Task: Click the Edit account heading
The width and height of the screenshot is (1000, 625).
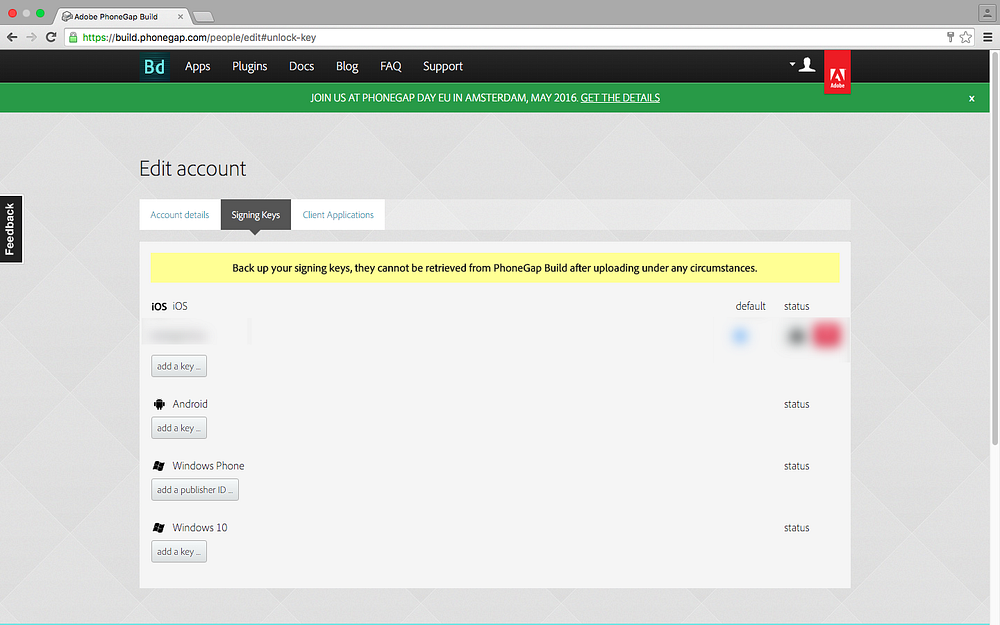Action: pyautogui.click(x=193, y=168)
